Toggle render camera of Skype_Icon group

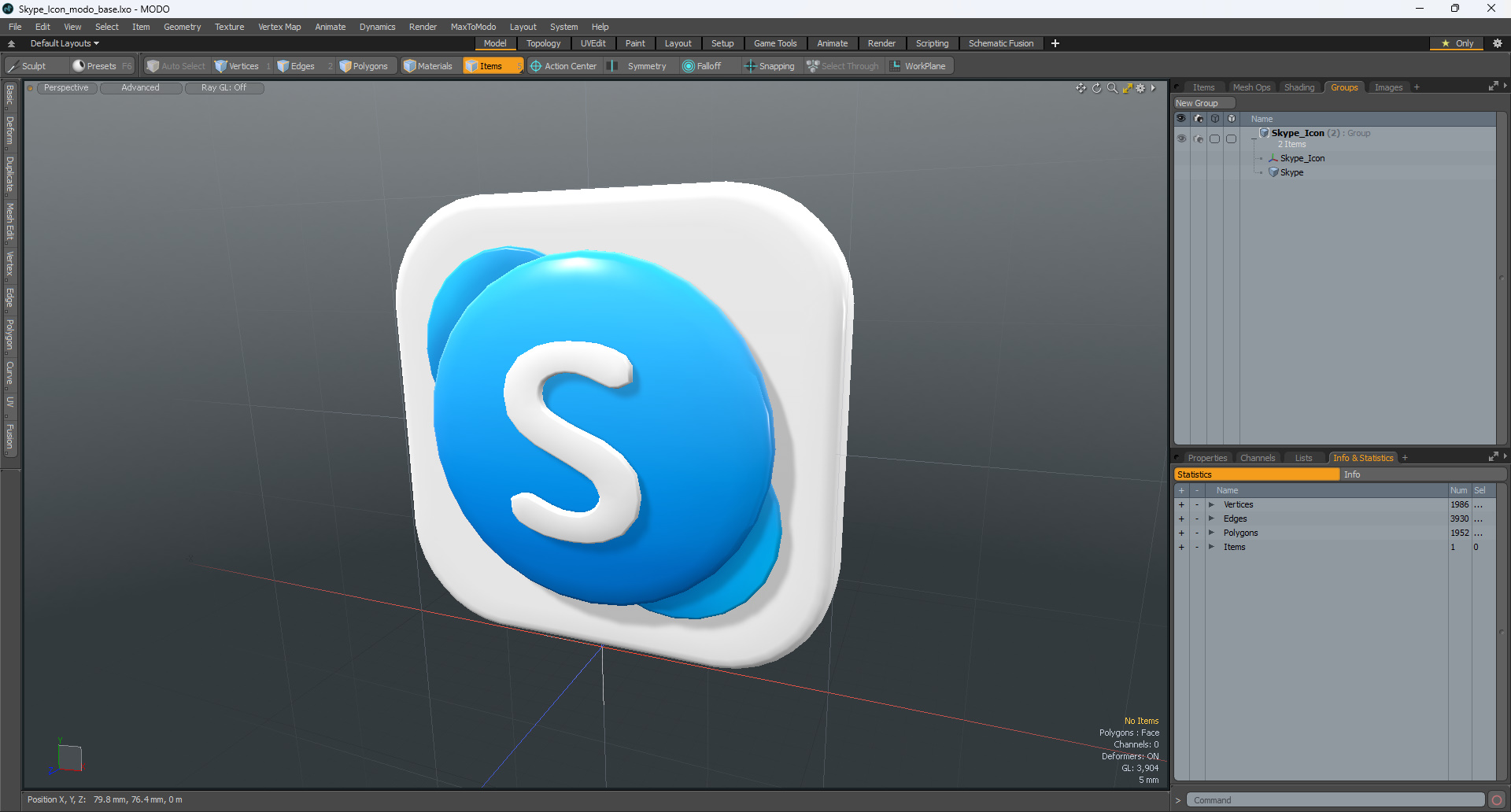(1199, 138)
